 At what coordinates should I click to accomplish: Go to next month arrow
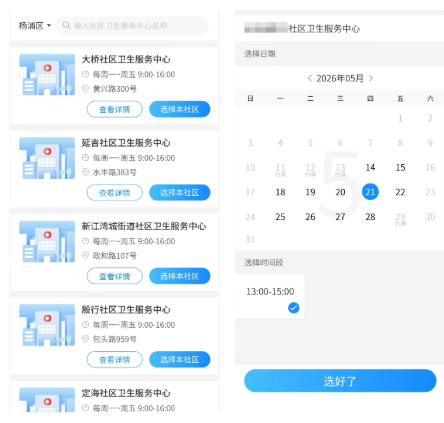pyautogui.click(x=371, y=78)
